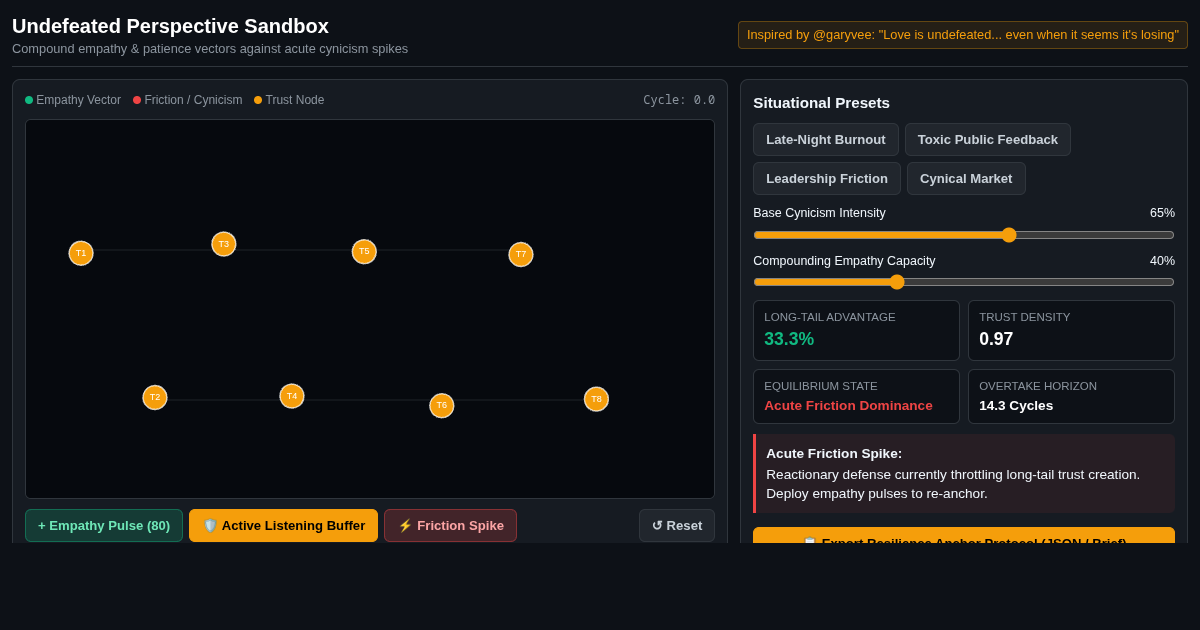Apply the Late-Night Burnout preset
Viewport: 1200px width, 630px height.
point(826,140)
